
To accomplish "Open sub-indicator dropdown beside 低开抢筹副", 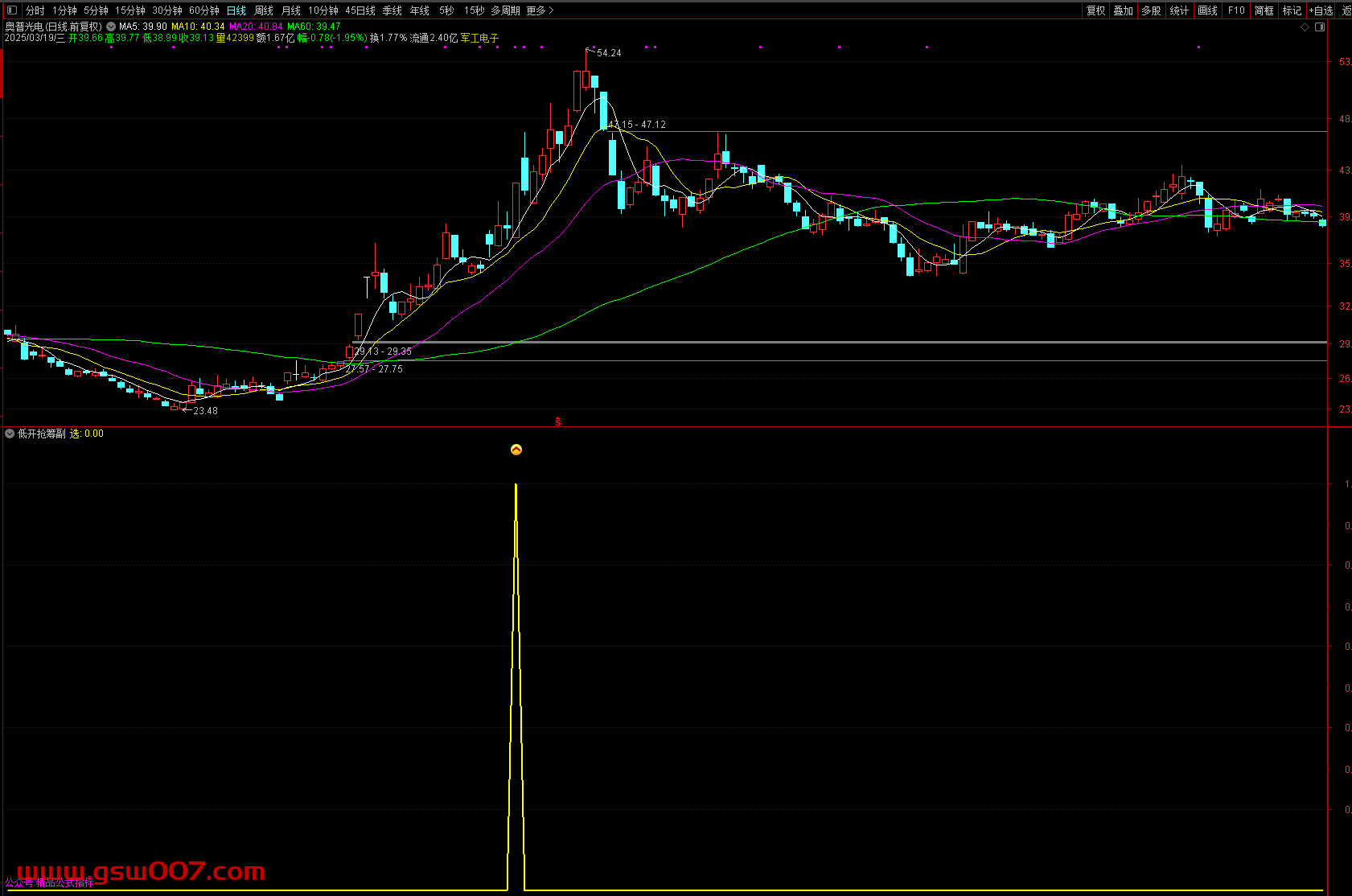I will (10, 434).
